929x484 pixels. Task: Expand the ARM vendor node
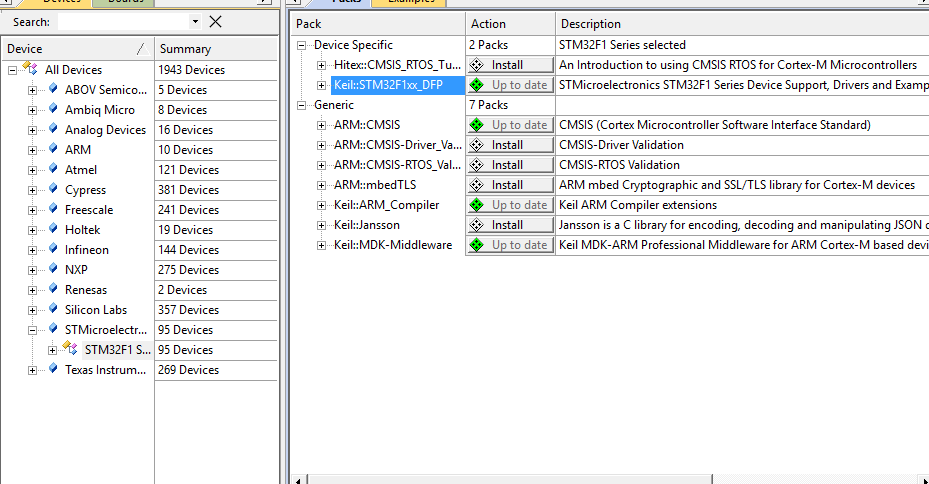(33, 150)
